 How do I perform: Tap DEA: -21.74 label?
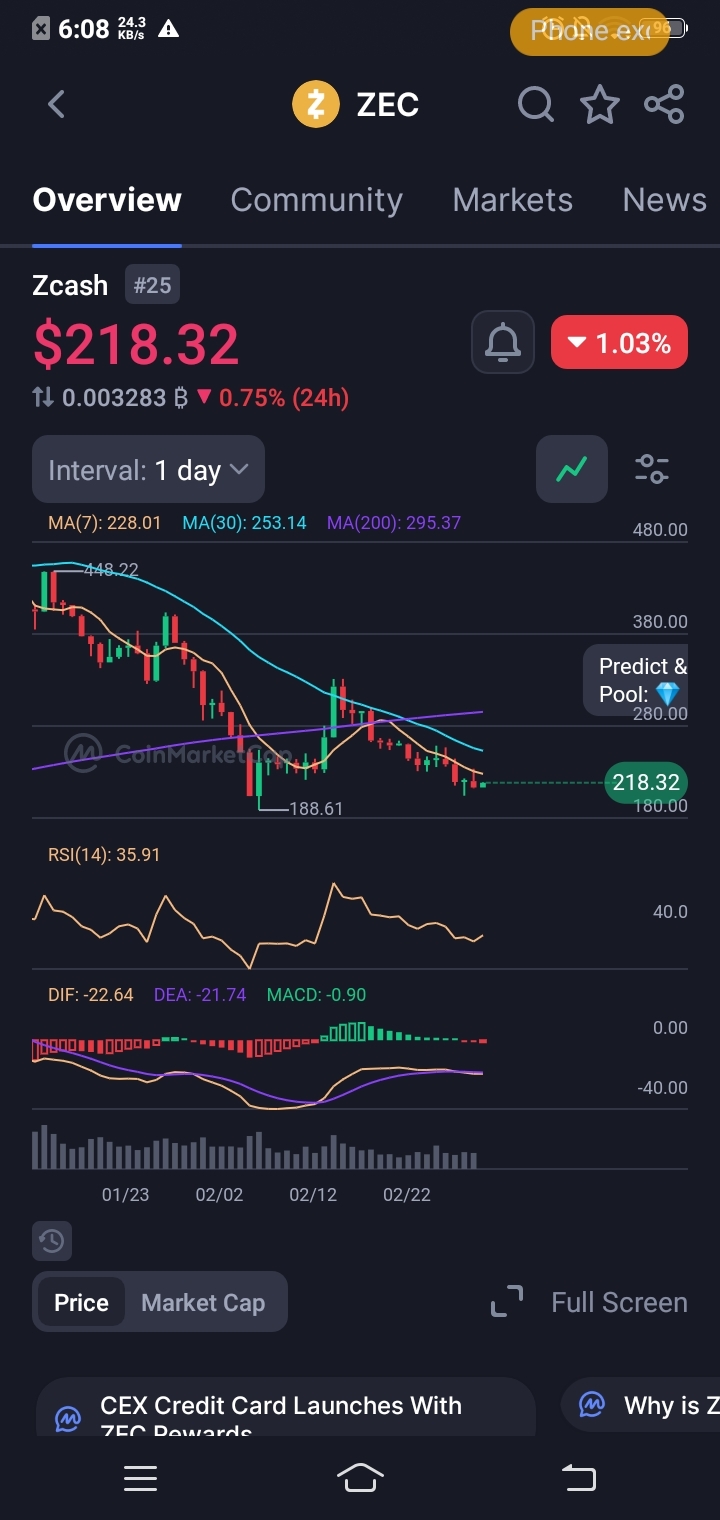point(200,995)
